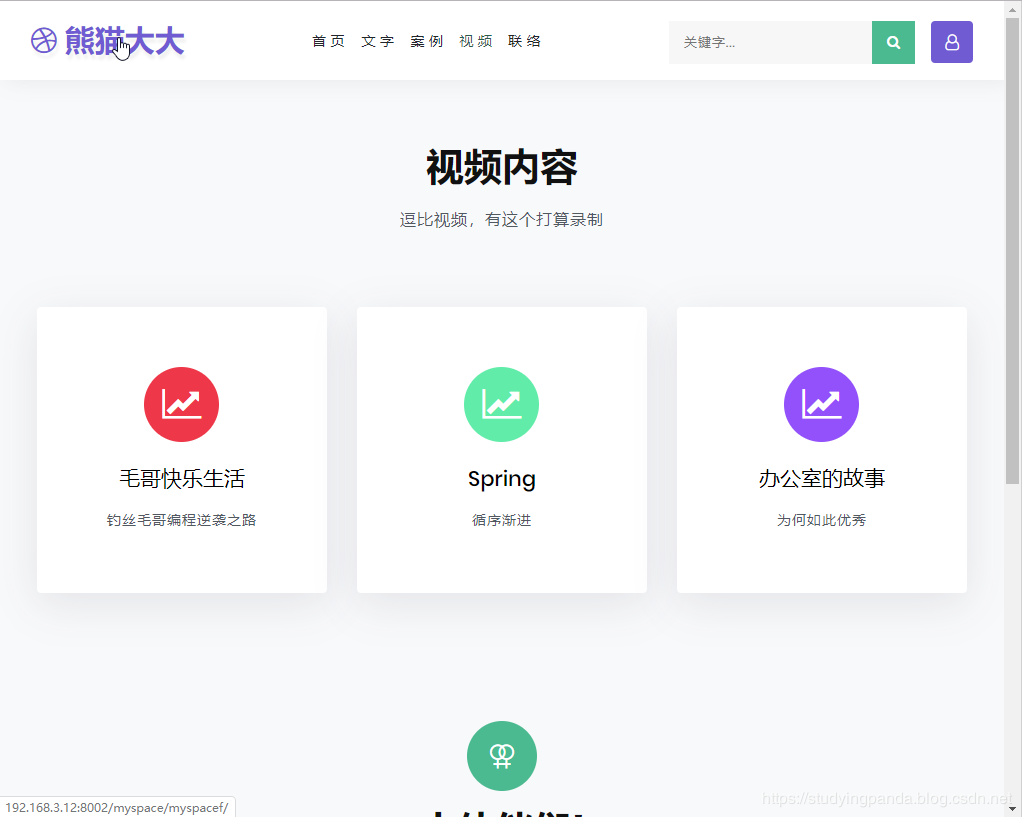Image resolution: width=1022 pixels, height=817 pixels.
Task: Open the 文字 navigation link
Action: pyautogui.click(x=377, y=41)
